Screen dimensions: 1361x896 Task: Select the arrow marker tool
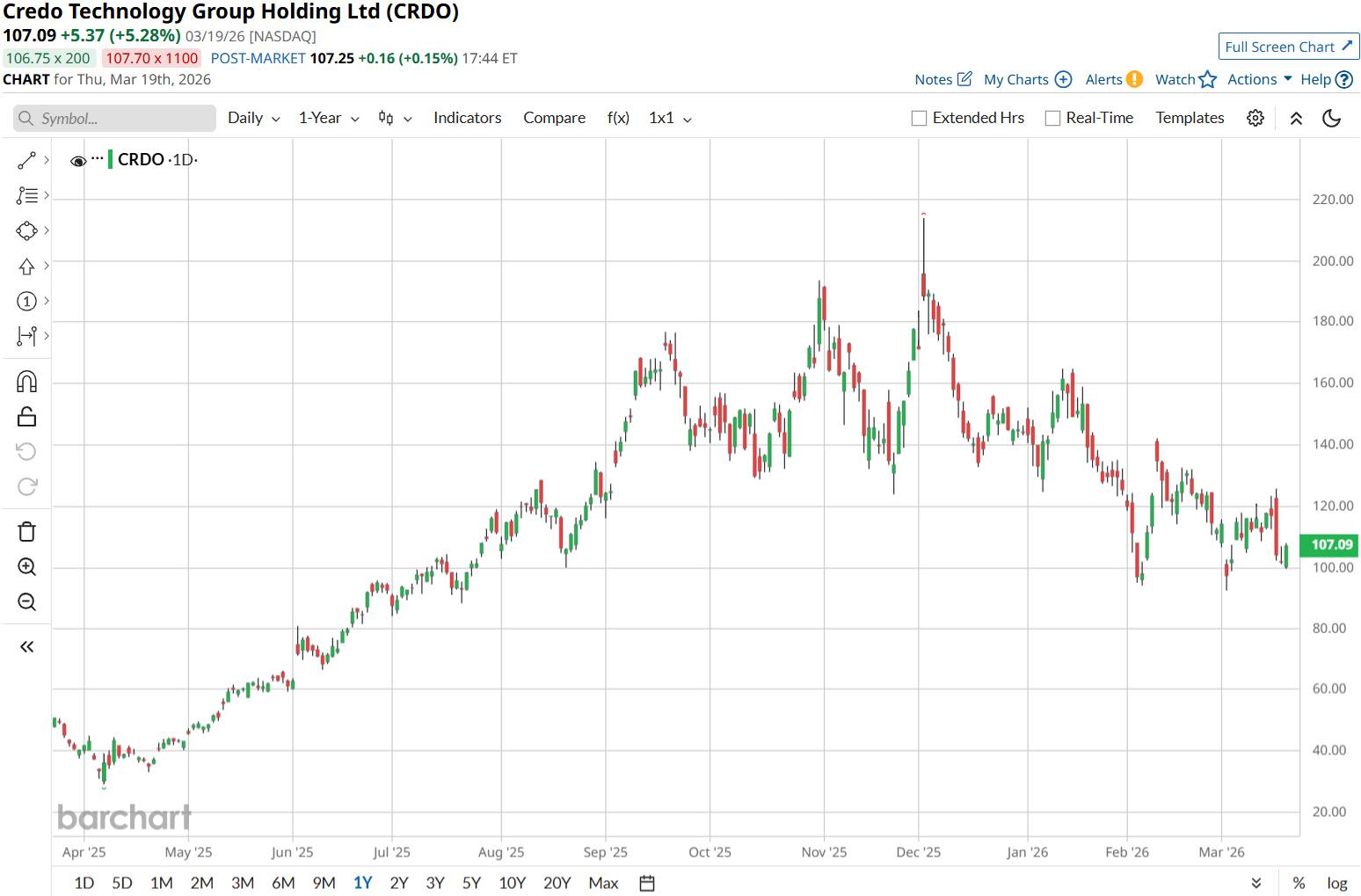click(x=26, y=266)
